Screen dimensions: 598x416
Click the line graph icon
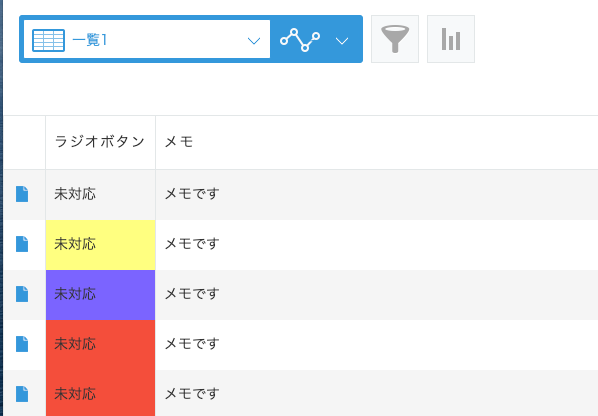coord(300,40)
